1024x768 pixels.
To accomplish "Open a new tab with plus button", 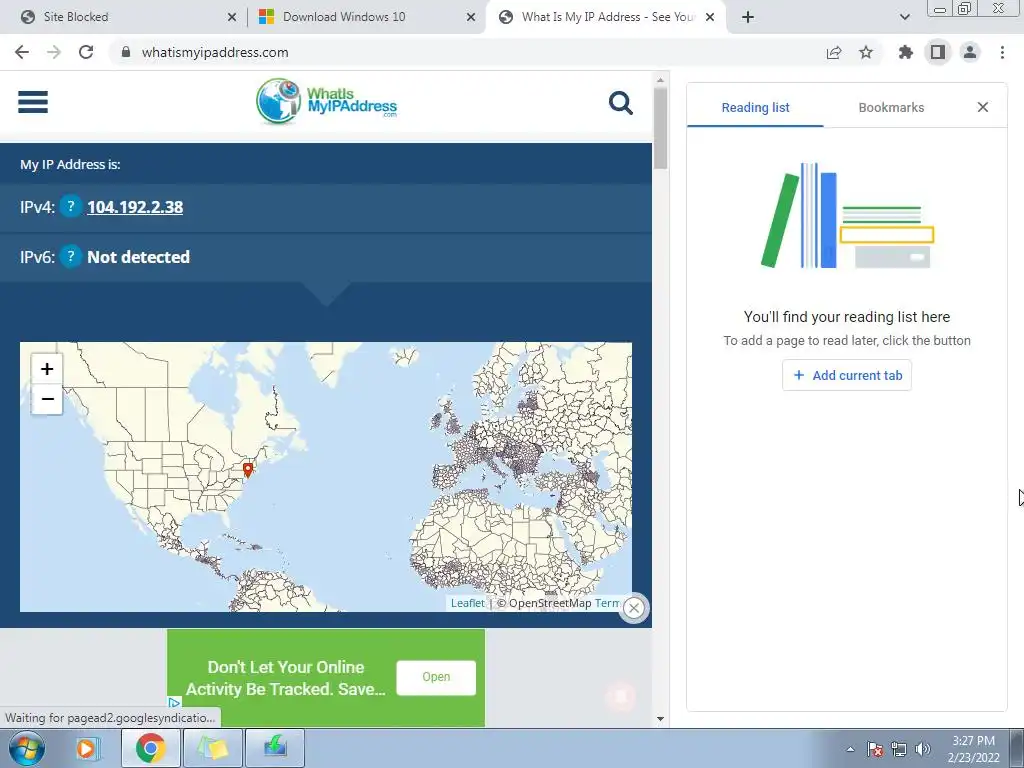I will click(748, 17).
